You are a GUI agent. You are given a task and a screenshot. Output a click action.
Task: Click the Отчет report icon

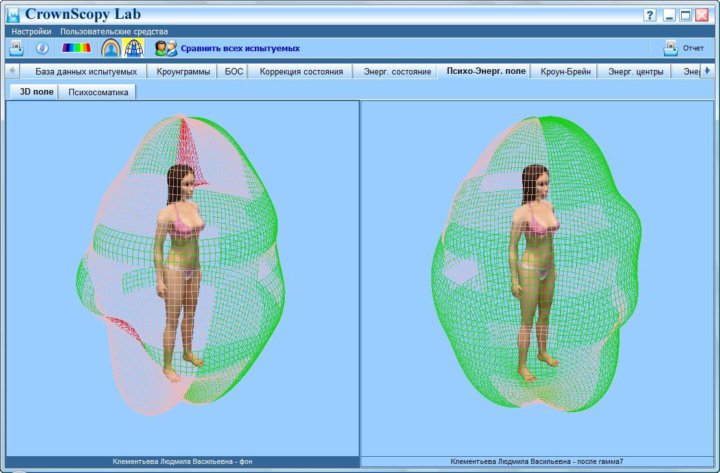pos(671,48)
